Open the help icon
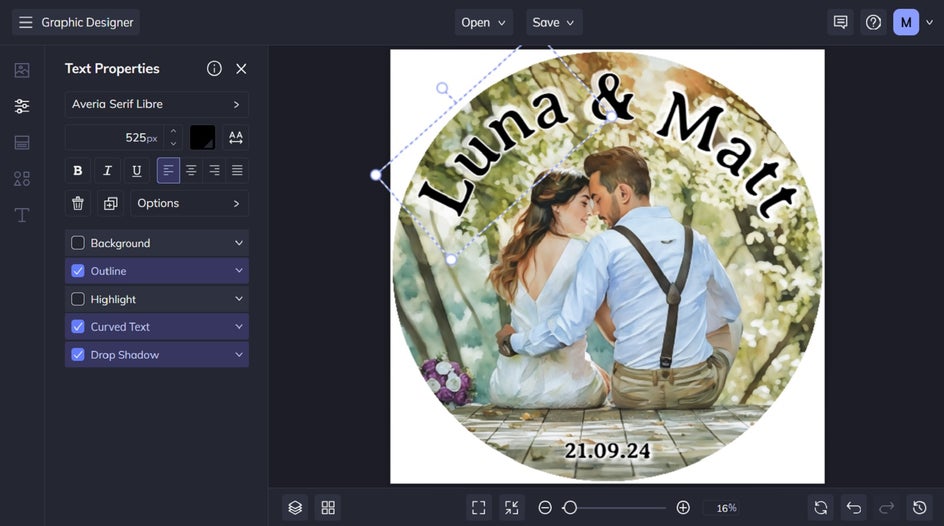 [x=874, y=22]
